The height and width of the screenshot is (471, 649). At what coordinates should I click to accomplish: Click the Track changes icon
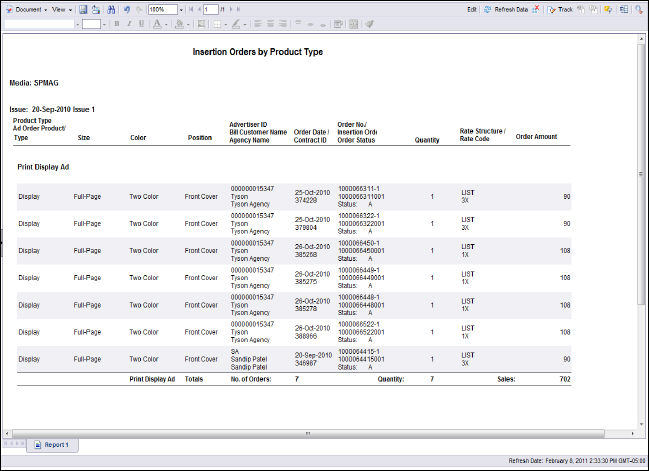(551, 8)
